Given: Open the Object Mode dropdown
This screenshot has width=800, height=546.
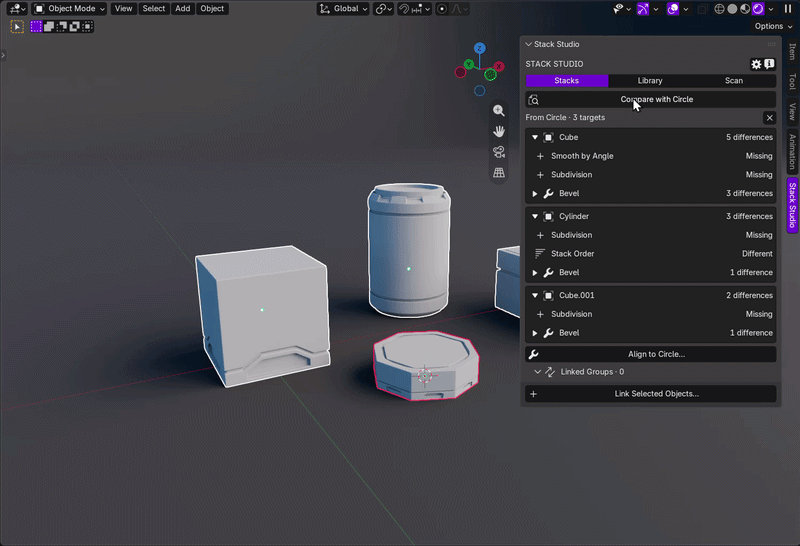Looking at the screenshot, I should (x=69, y=9).
